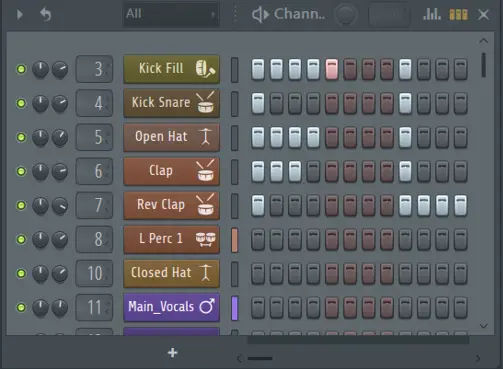Deselect the L Perc 1 channel selector
503x369 pixels.
click(235, 240)
